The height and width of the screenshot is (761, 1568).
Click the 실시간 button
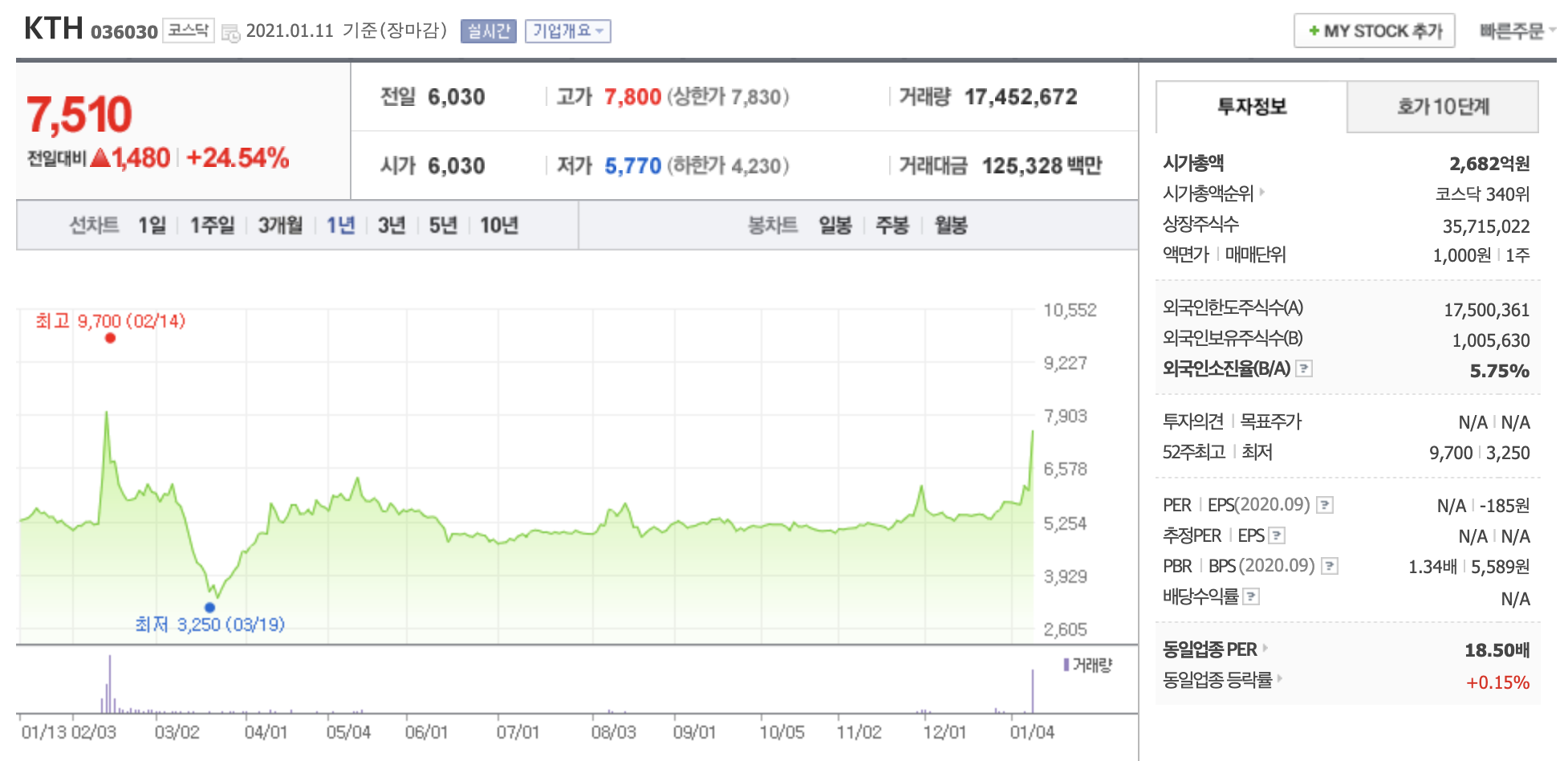(490, 31)
